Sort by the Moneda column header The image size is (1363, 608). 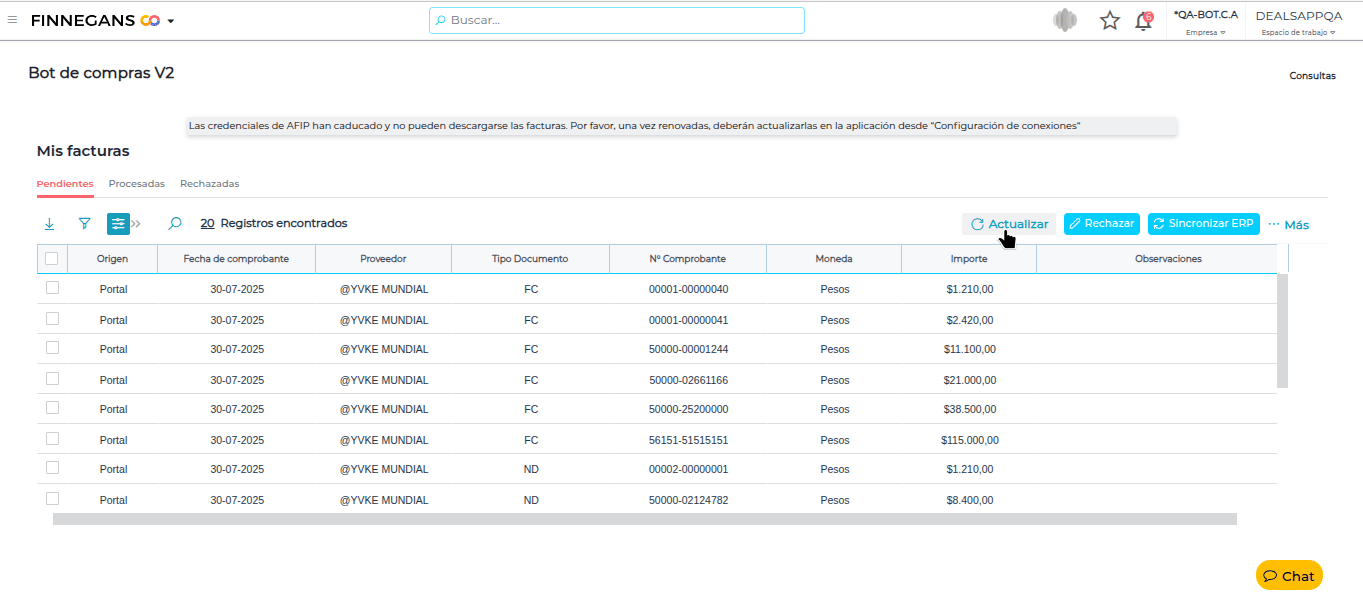[834, 258]
